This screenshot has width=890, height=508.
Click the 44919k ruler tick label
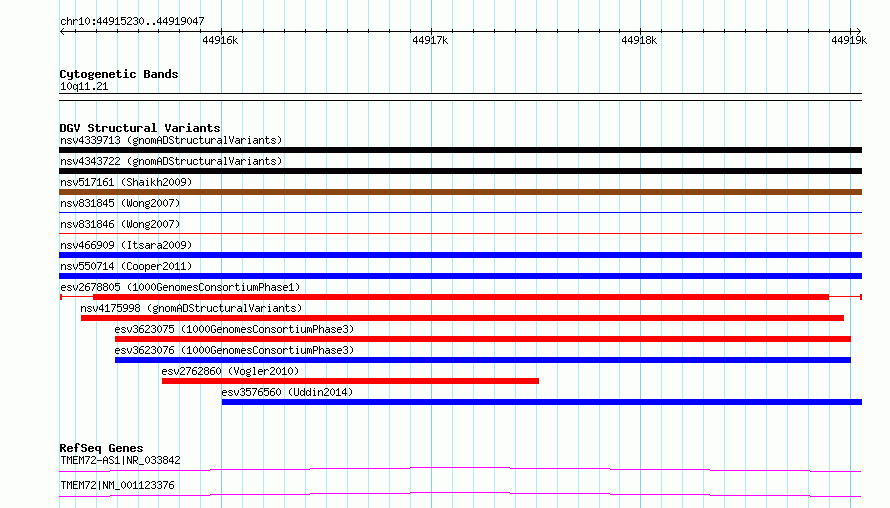coord(849,40)
